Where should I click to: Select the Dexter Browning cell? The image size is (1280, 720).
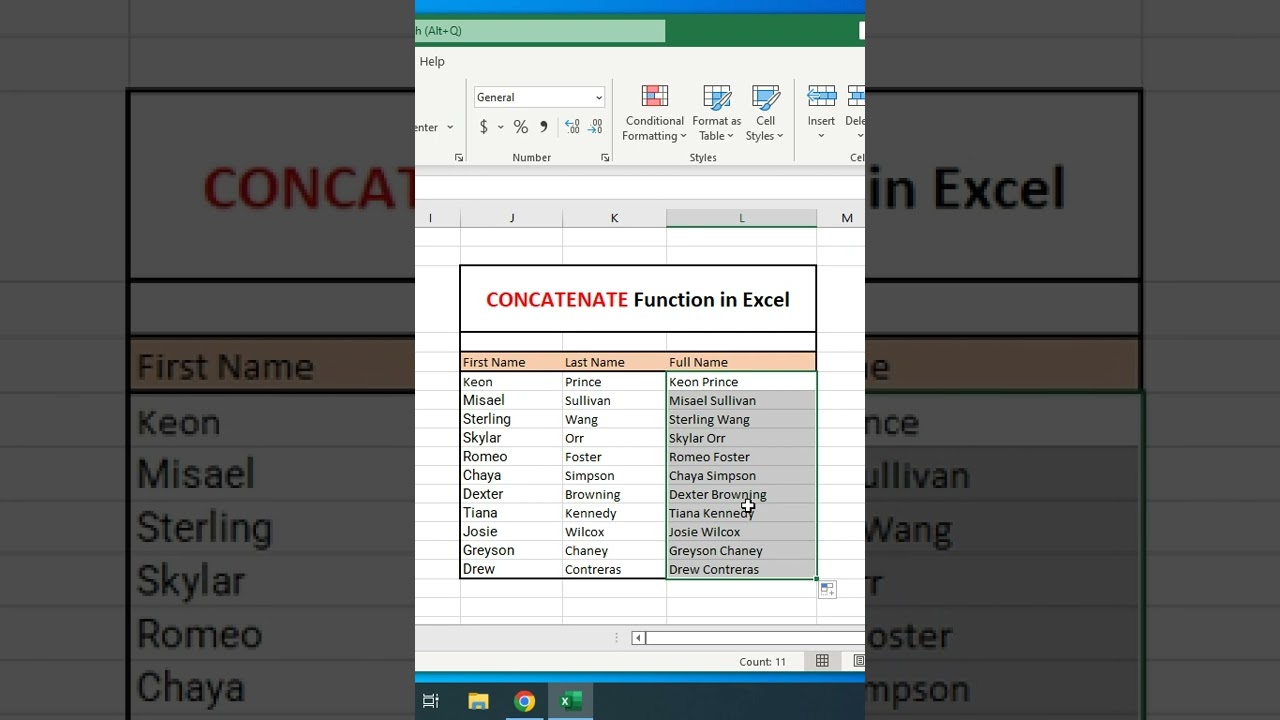[x=741, y=494]
